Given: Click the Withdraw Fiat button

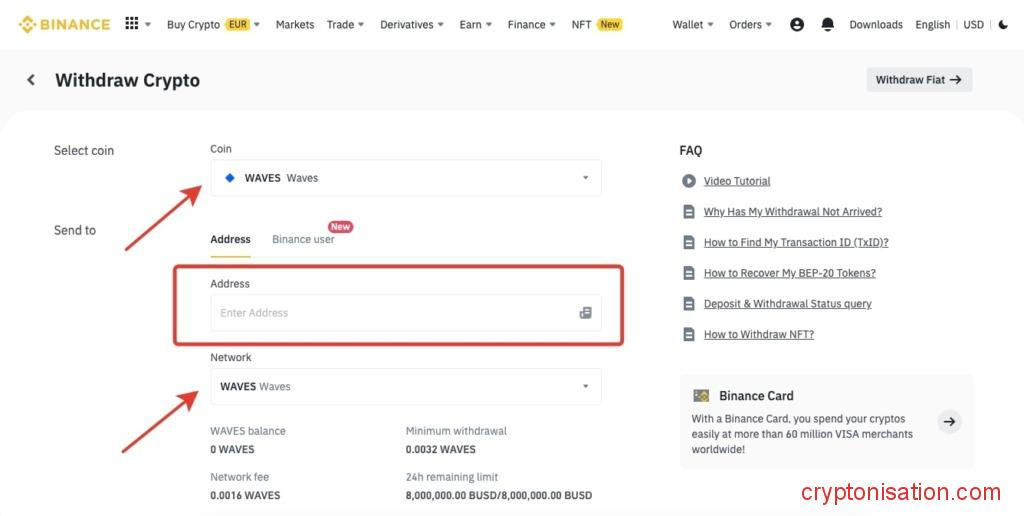Looking at the screenshot, I should coord(918,80).
